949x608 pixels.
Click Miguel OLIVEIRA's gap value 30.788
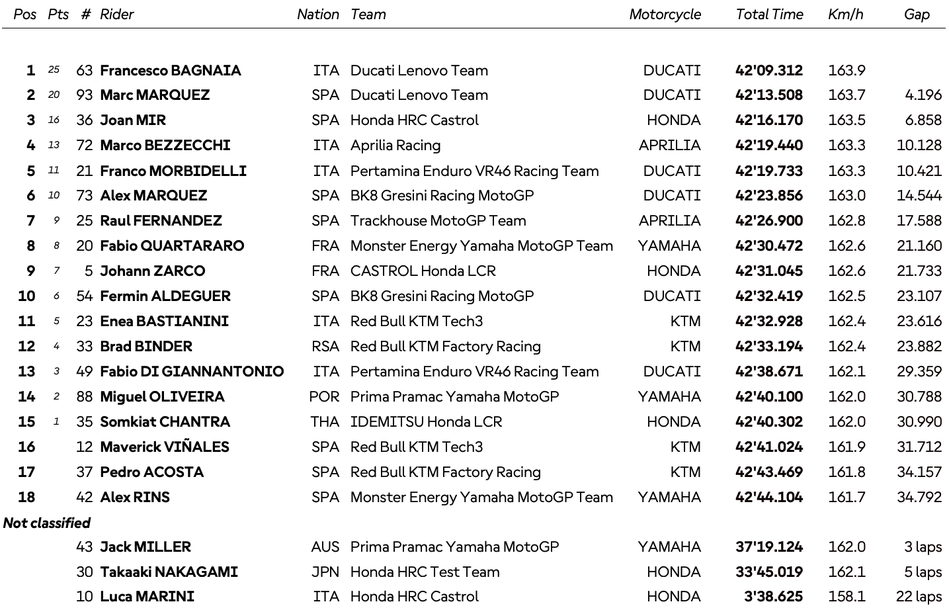click(x=920, y=397)
